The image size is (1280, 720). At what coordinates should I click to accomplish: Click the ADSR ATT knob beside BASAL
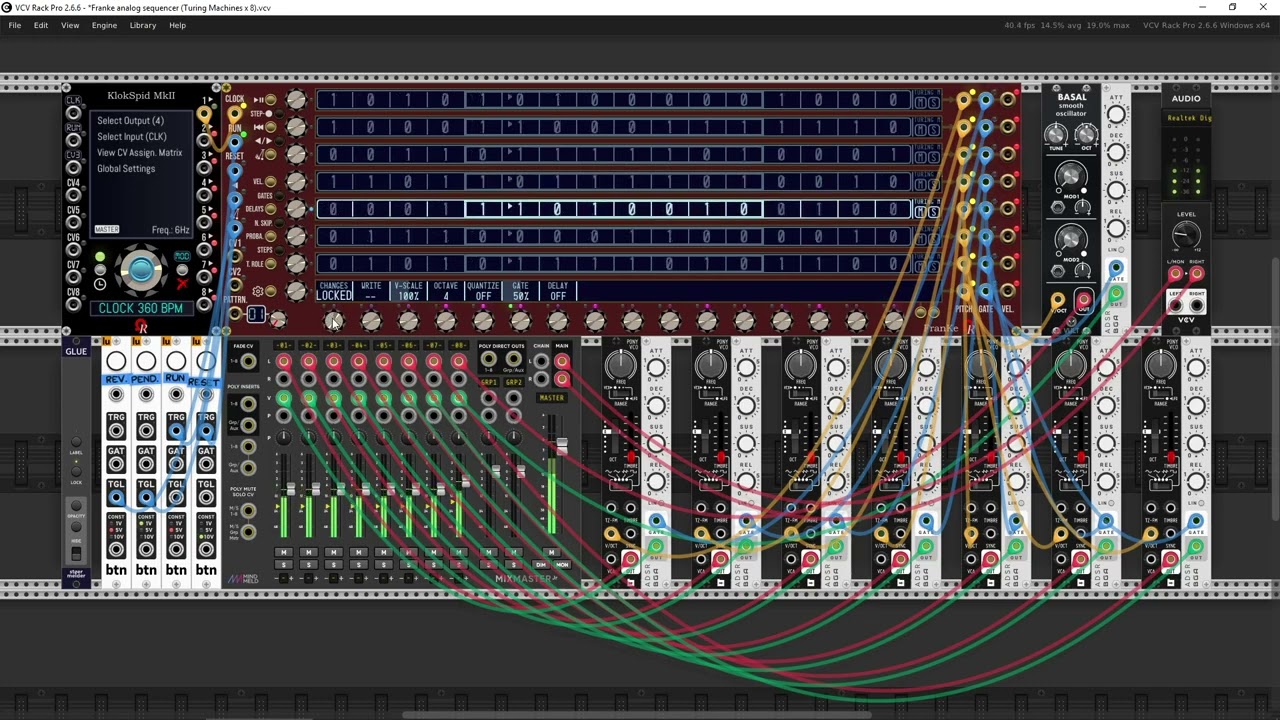[x=1116, y=114]
